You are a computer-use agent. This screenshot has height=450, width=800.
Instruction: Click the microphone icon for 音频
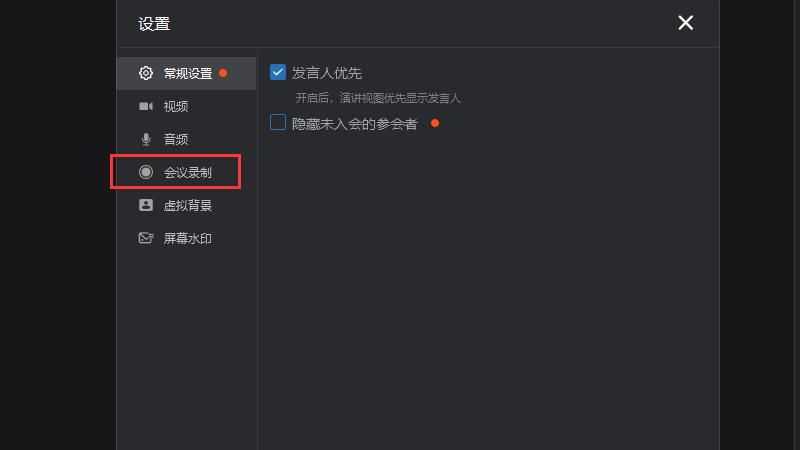point(146,139)
